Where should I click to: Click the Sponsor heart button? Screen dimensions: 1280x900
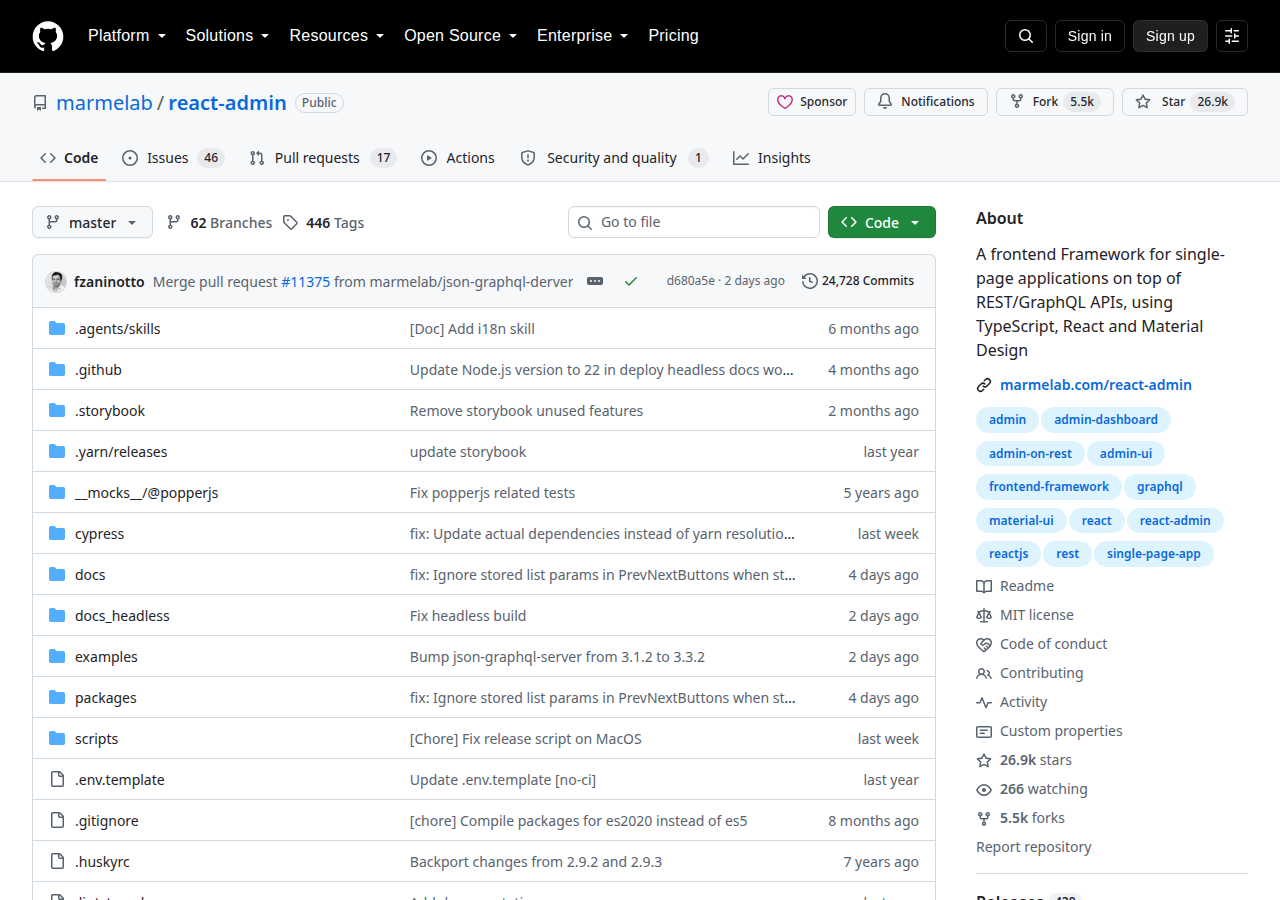[x=812, y=102]
